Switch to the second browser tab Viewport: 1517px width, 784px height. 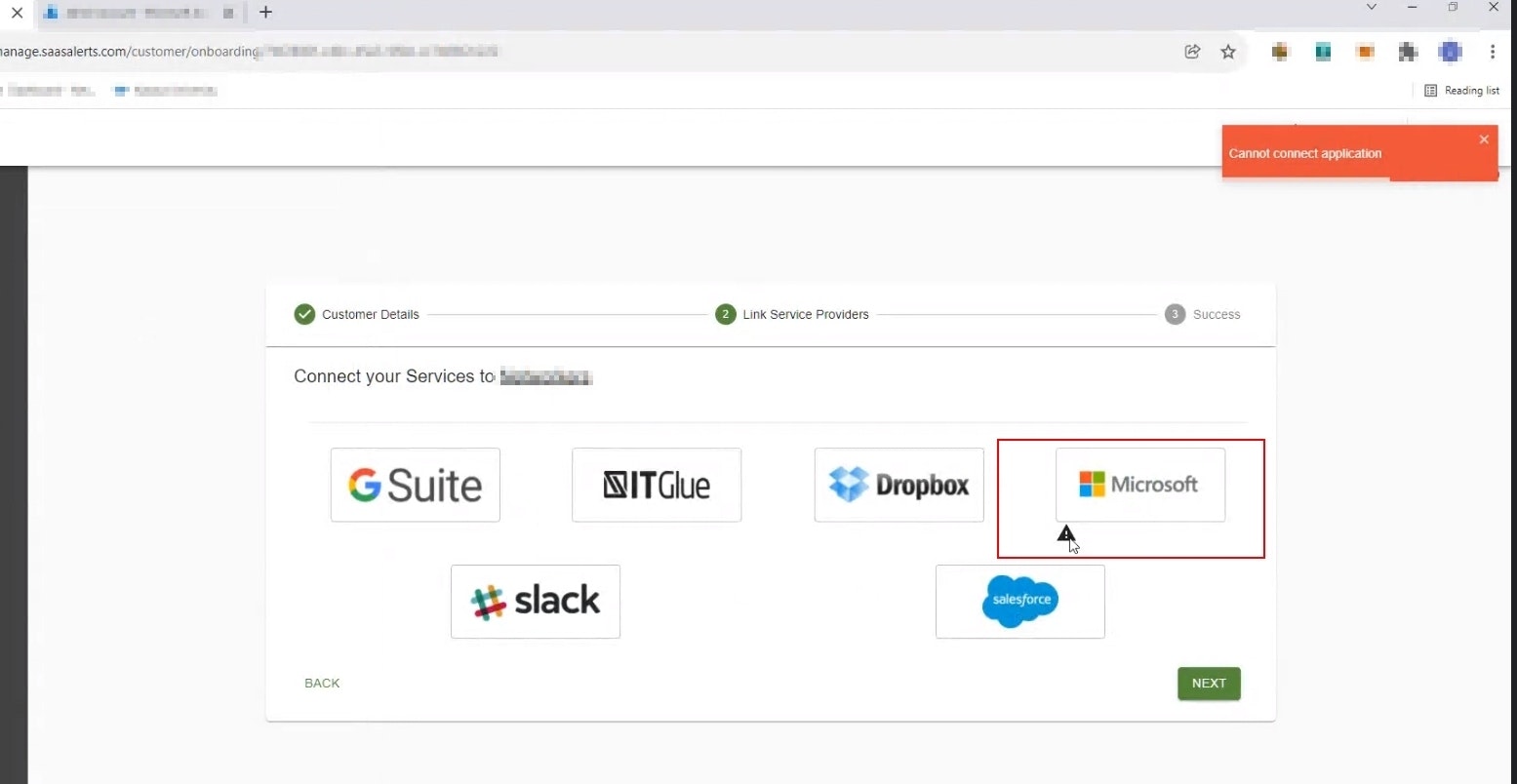pos(143,13)
